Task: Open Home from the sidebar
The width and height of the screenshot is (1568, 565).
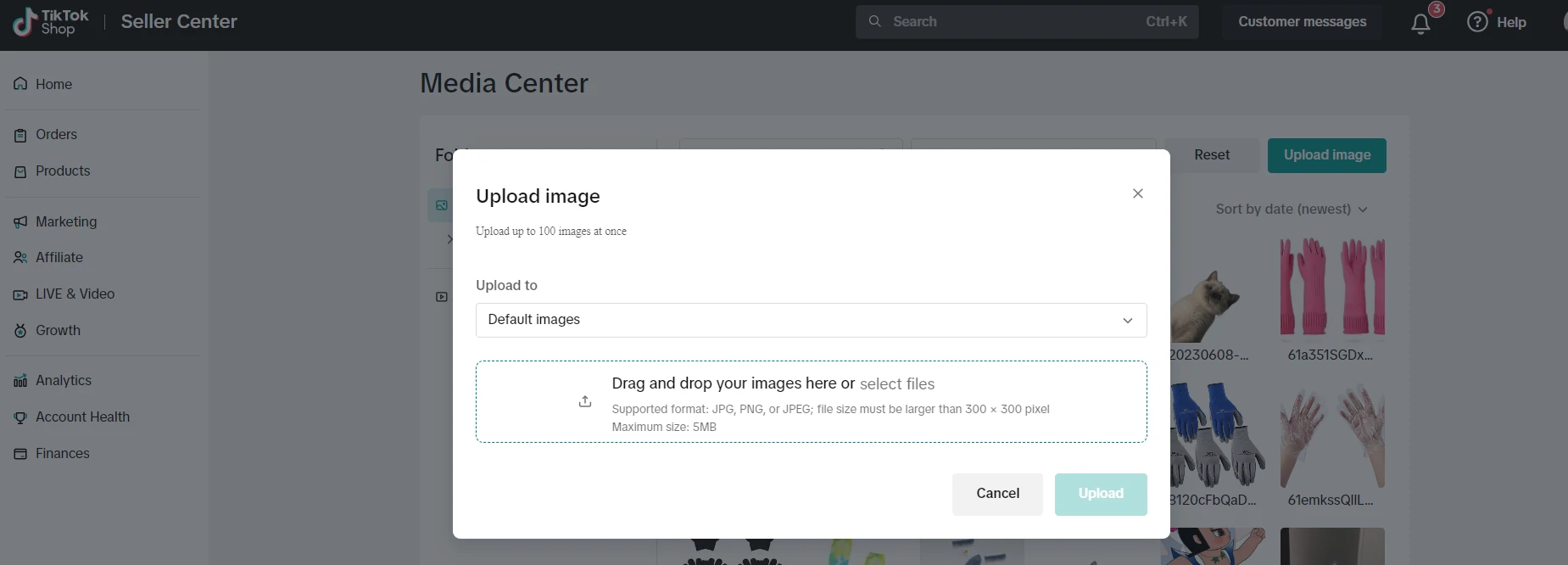Action: click(53, 84)
